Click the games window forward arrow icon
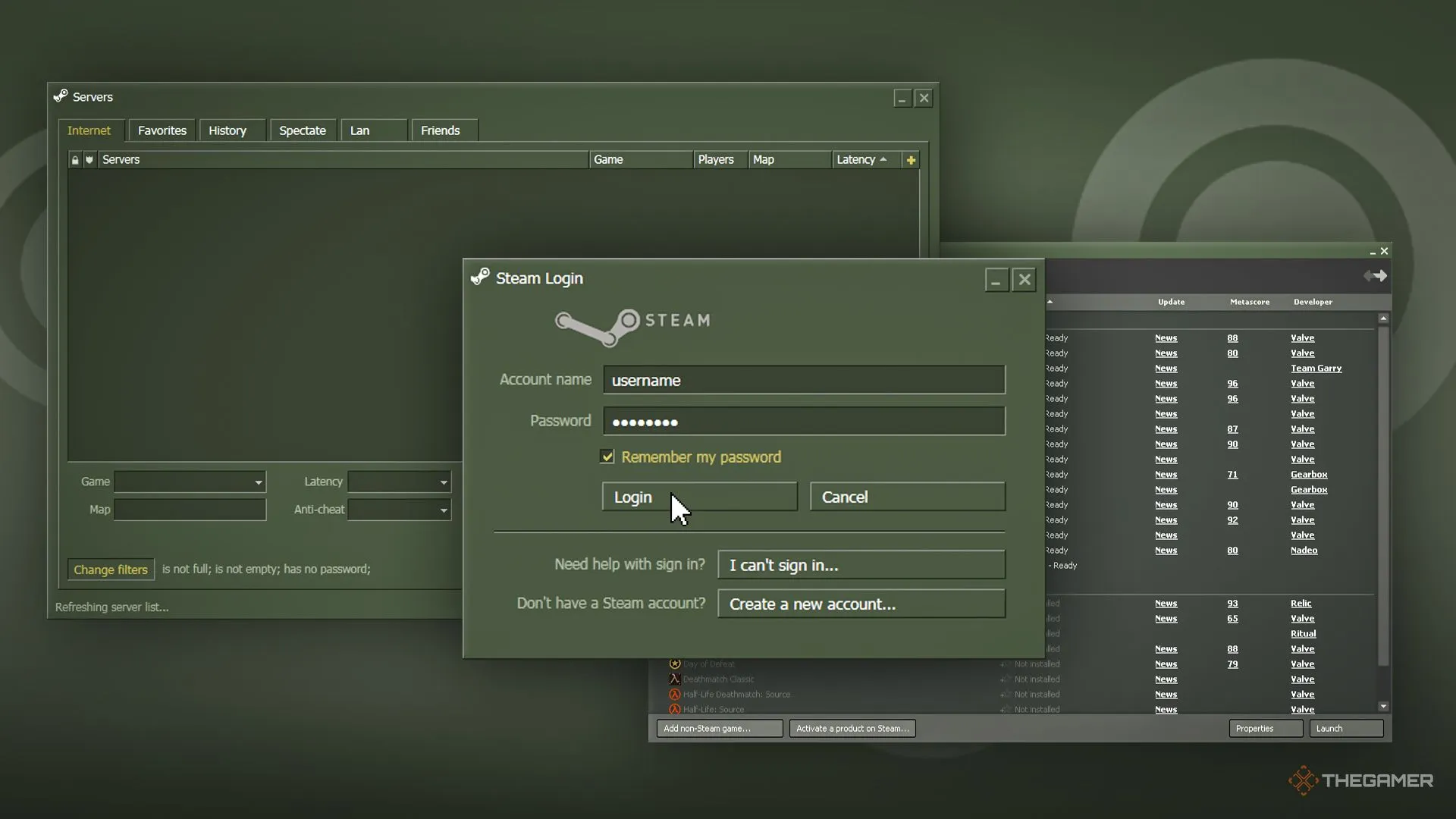This screenshot has height=819, width=1456. point(1382,276)
